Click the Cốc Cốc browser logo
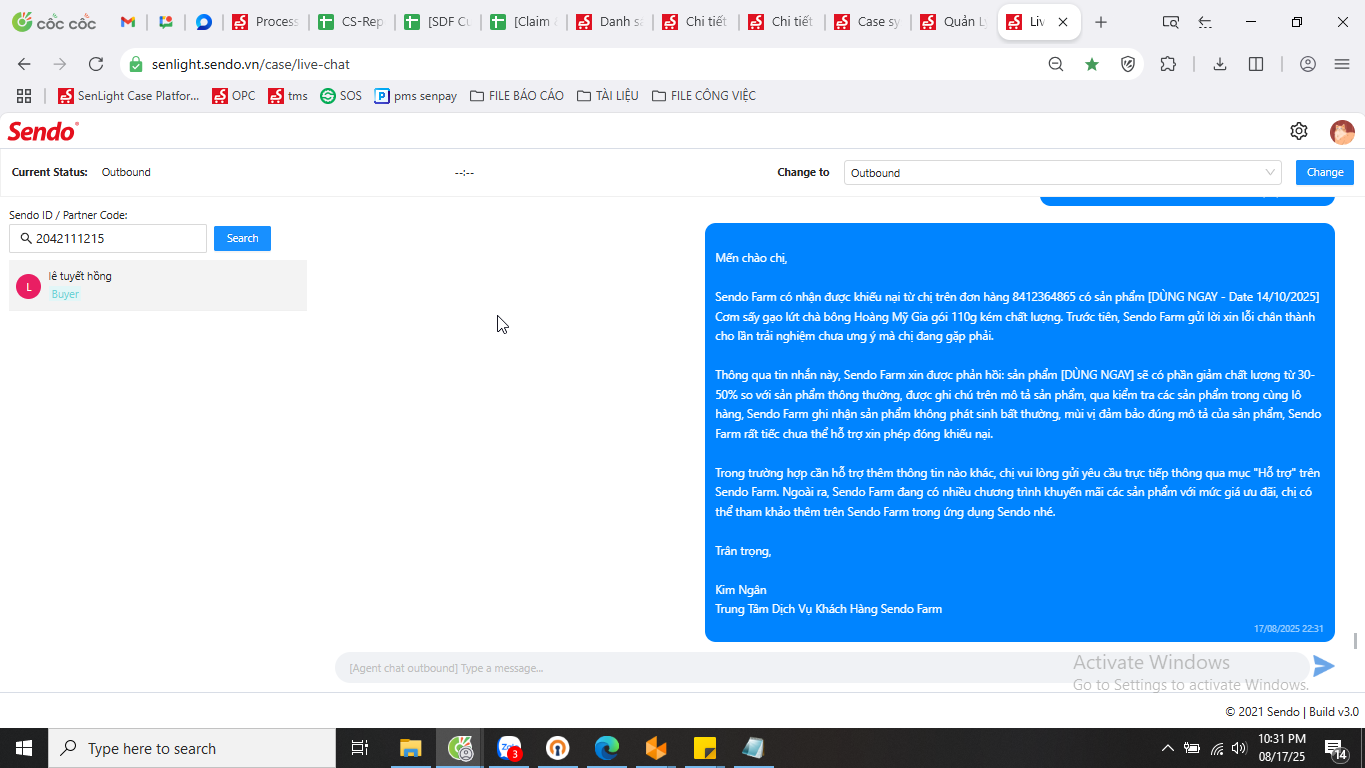The height and width of the screenshot is (768, 1365). pos(53,22)
